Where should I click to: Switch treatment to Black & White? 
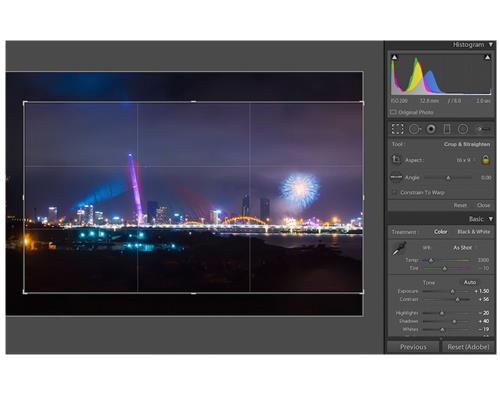[474, 232]
